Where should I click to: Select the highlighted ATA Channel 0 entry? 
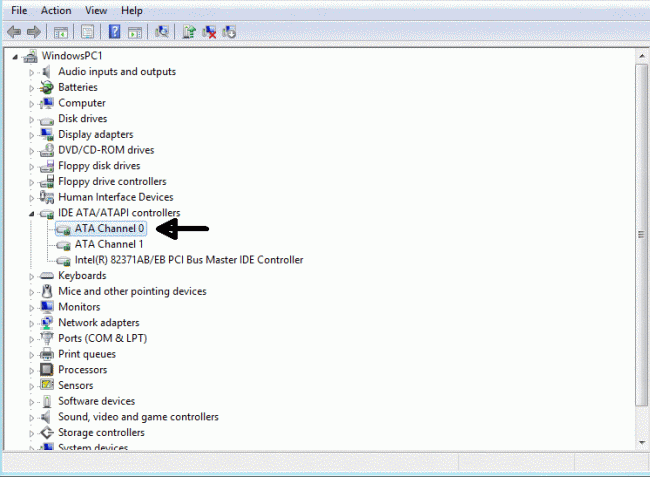[109, 228]
